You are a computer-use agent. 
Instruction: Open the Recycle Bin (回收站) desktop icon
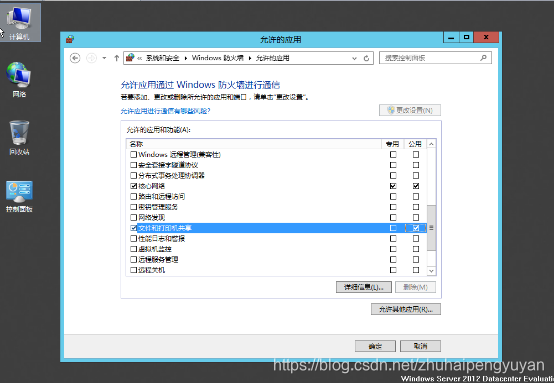pyautogui.click(x=19, y=137)
